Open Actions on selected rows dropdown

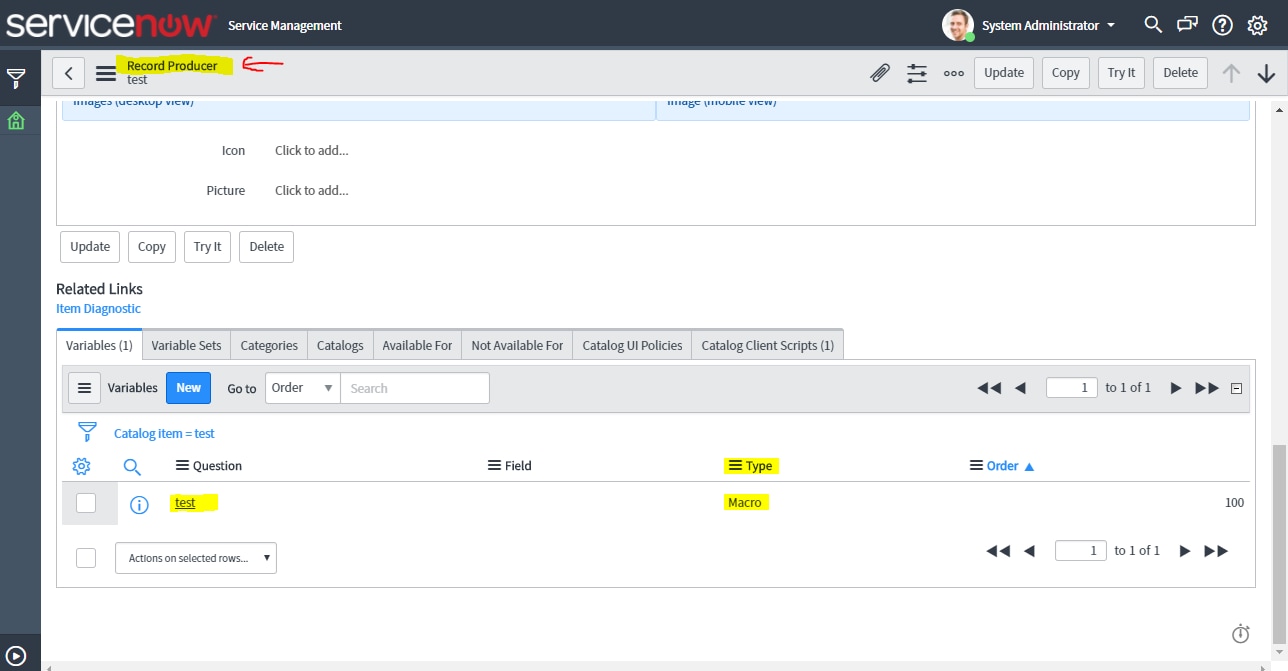[196, 558]
